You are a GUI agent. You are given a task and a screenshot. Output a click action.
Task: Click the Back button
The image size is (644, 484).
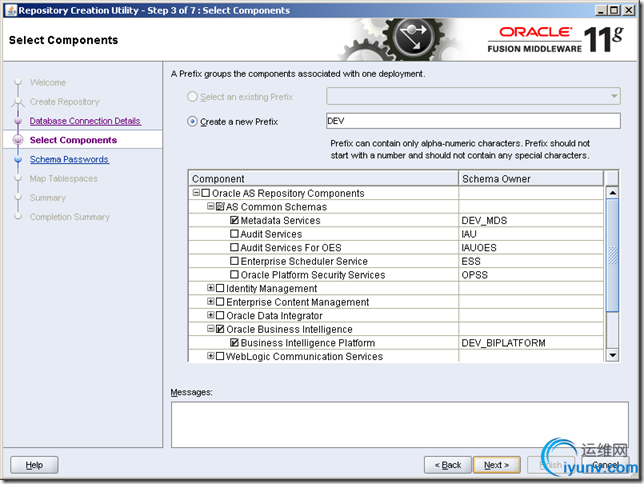pyautogui.click(x=448, y=465)
